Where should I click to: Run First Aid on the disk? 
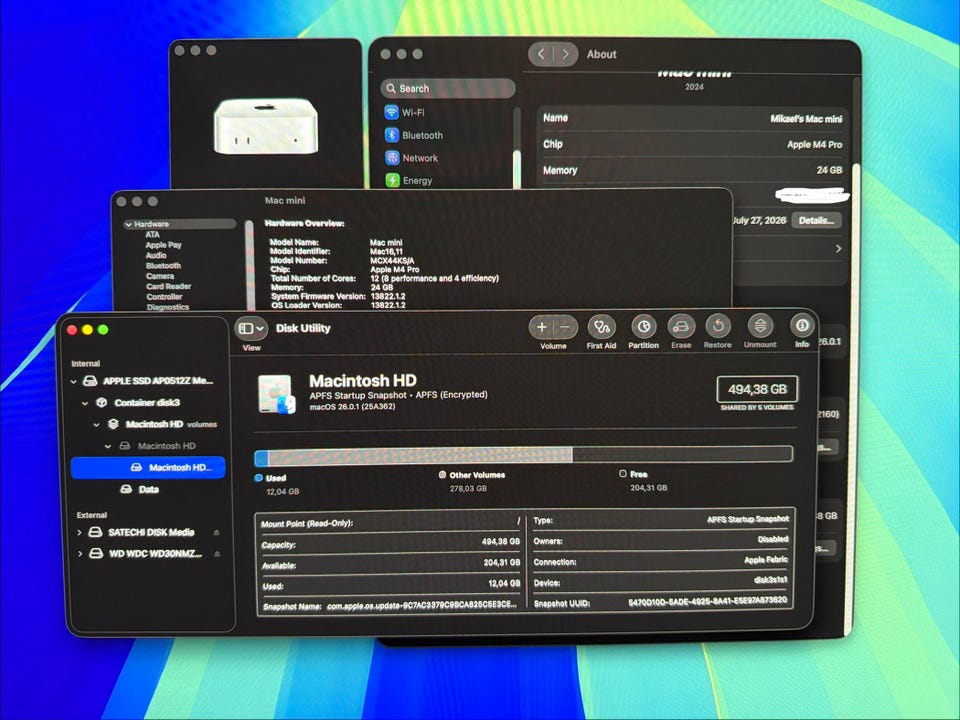point(601,327)
